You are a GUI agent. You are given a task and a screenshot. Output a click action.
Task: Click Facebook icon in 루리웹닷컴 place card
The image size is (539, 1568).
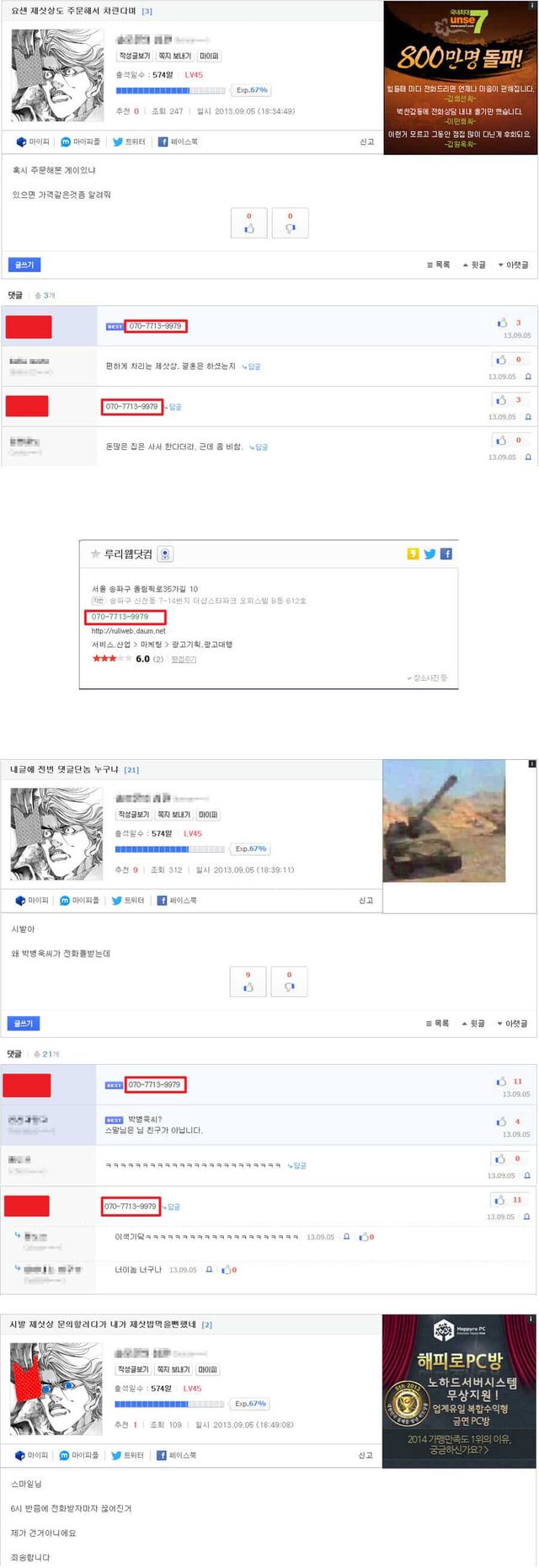point(446,554)
